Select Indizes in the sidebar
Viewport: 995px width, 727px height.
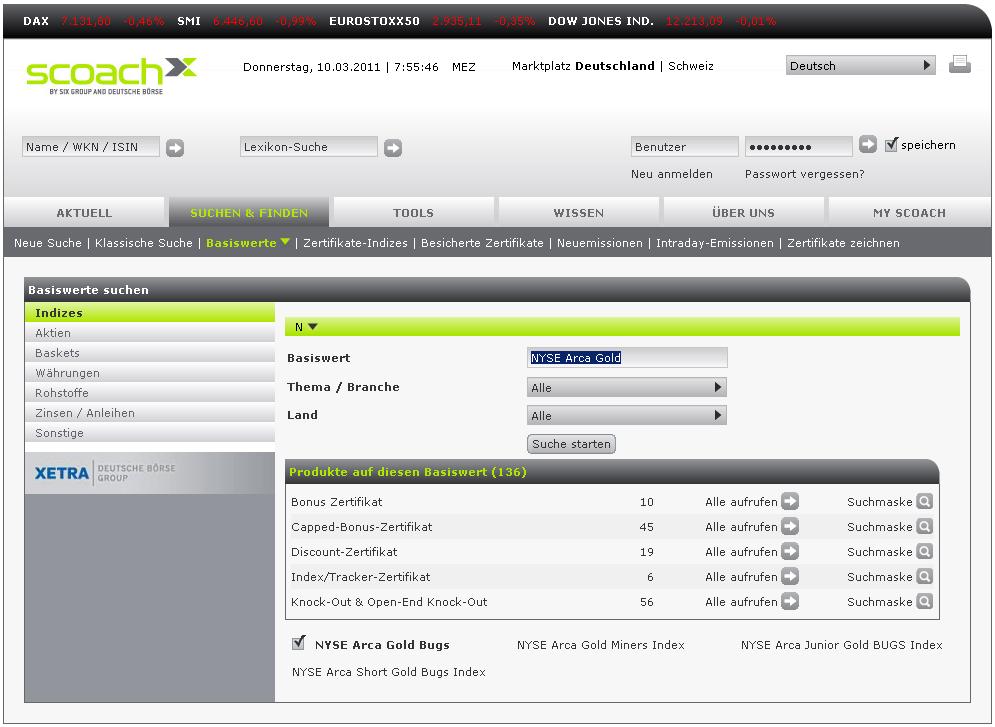(x=150, y=312)
